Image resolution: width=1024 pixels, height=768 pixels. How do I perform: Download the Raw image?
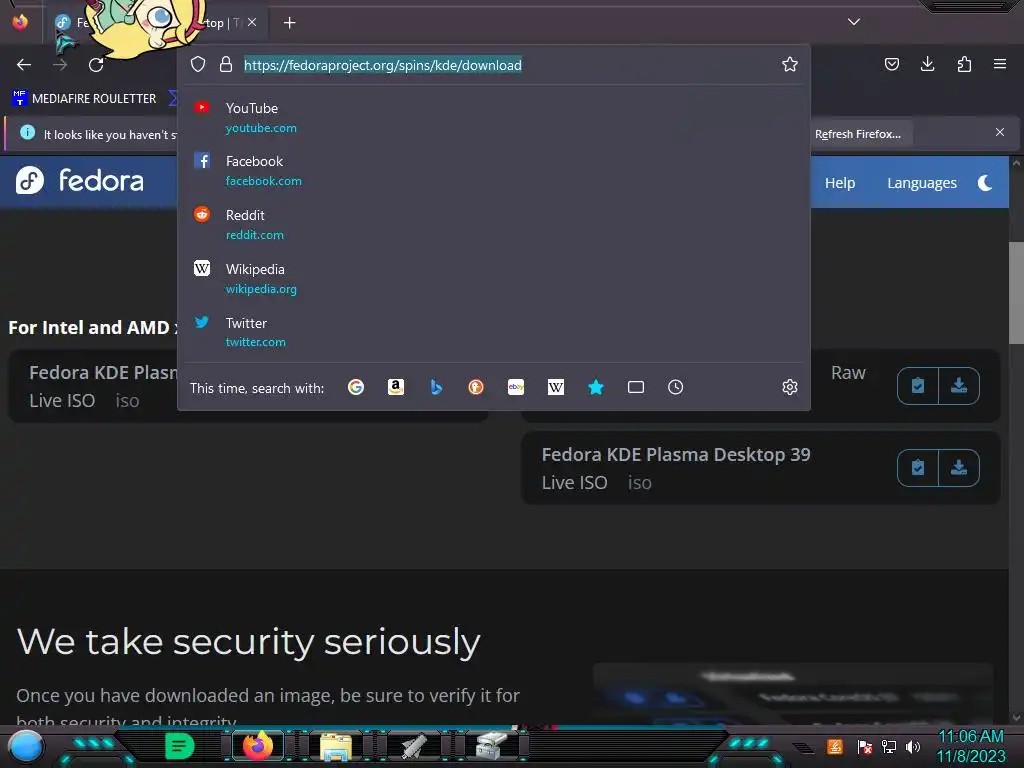(x=959, y=386)
